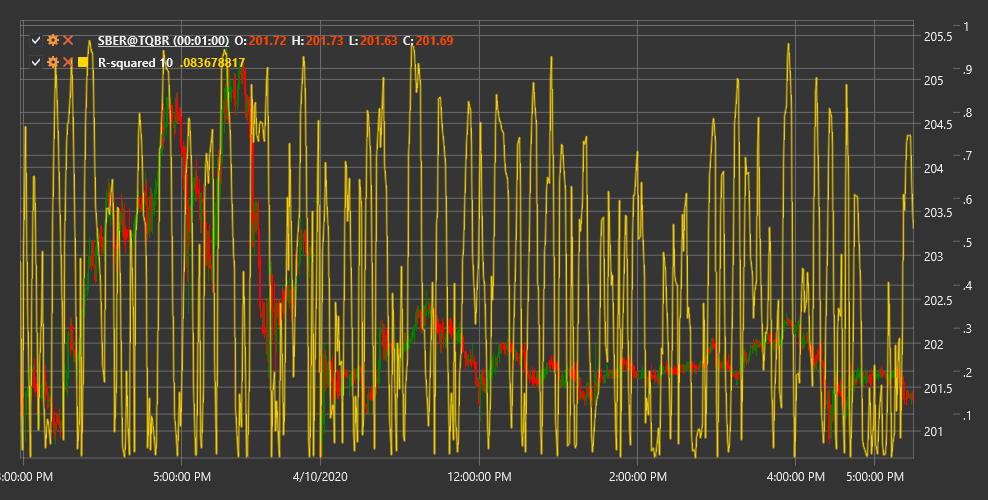Click the 205.5 price axis label
Image resolution: width=988 pixels, height=500 pixels.
pyautogui.click(x=938, y=37)
